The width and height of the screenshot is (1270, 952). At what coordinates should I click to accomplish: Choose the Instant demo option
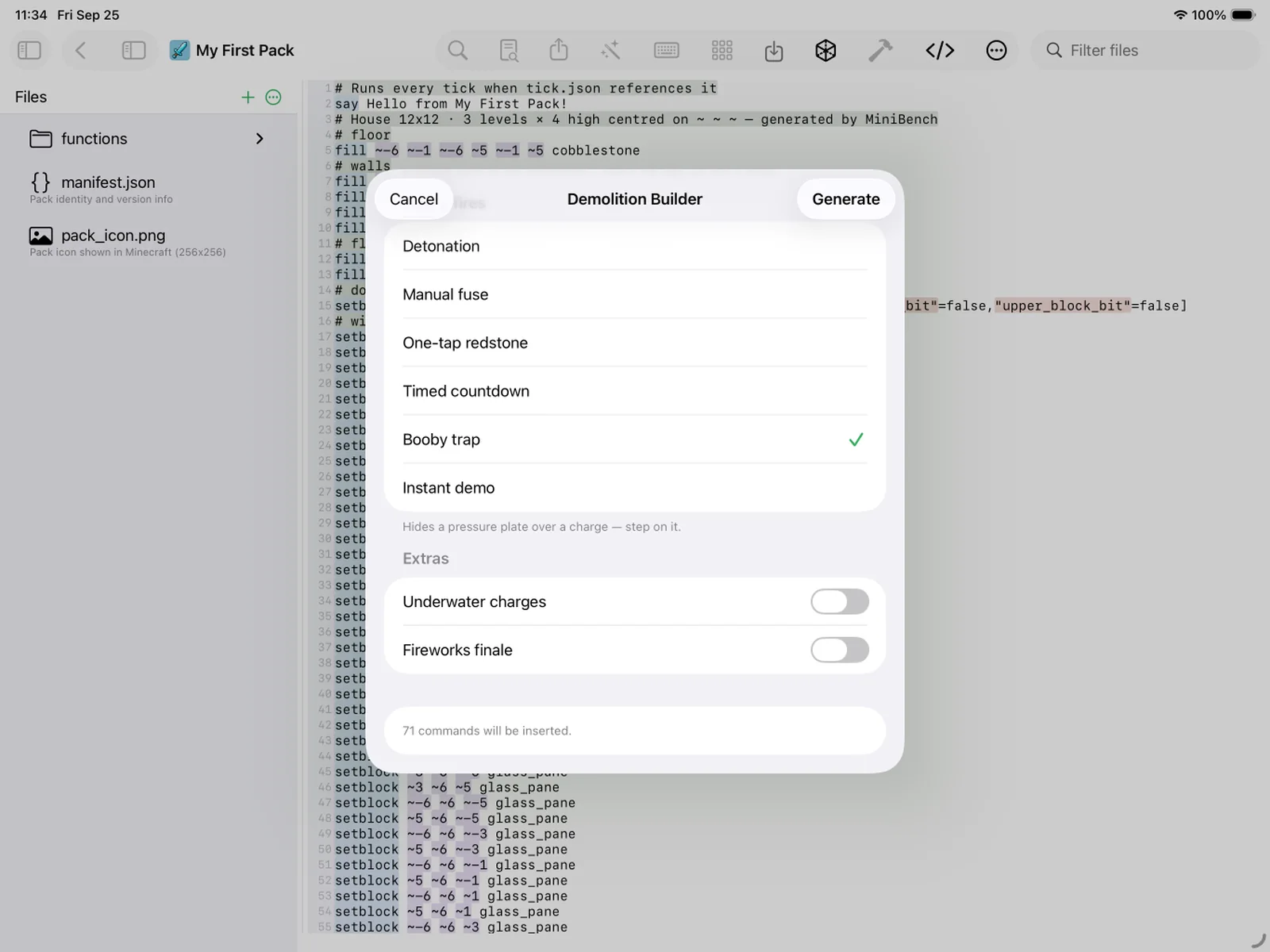coord(635,488)
